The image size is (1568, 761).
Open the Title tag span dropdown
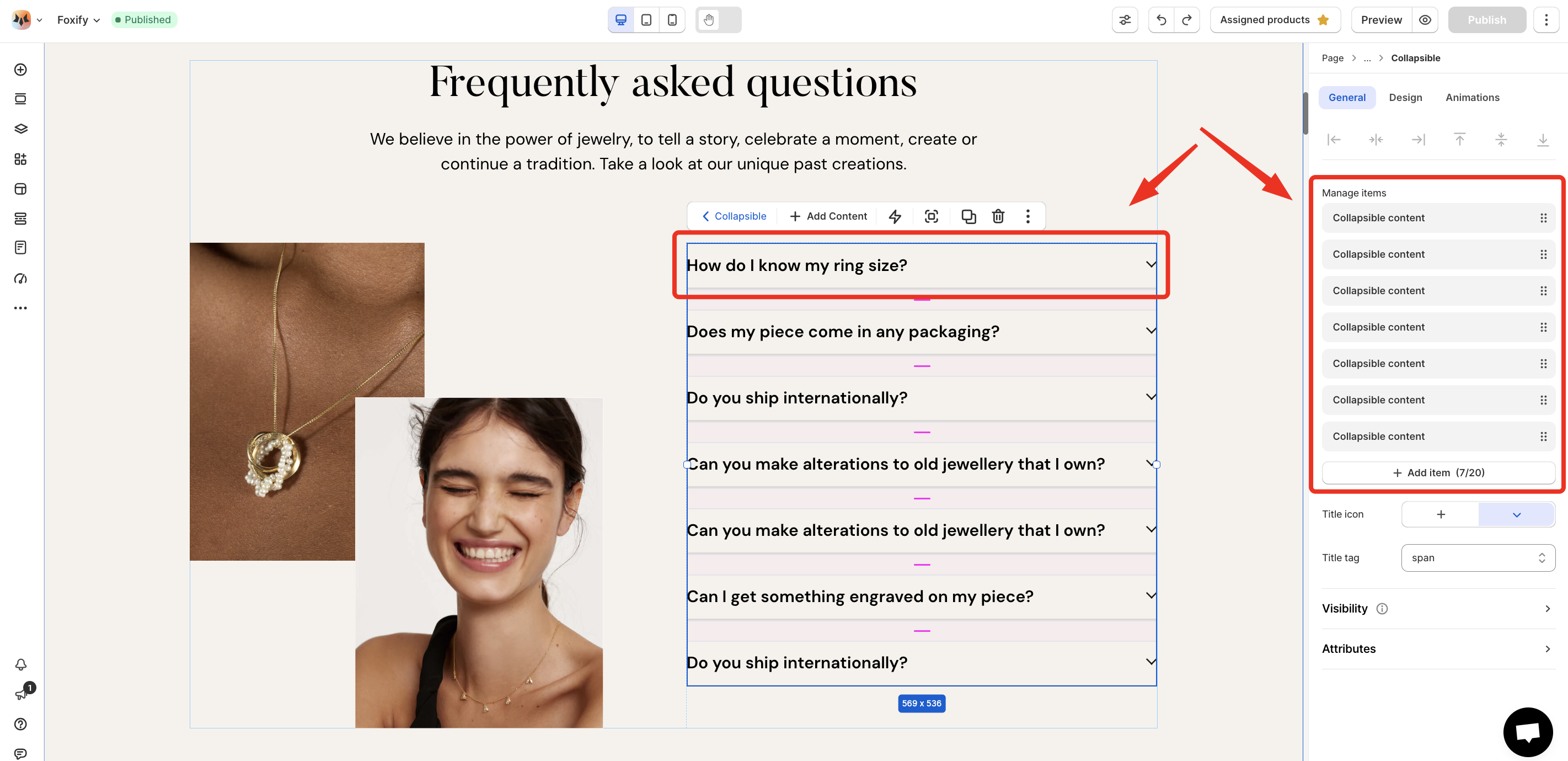coord(1478,557)
